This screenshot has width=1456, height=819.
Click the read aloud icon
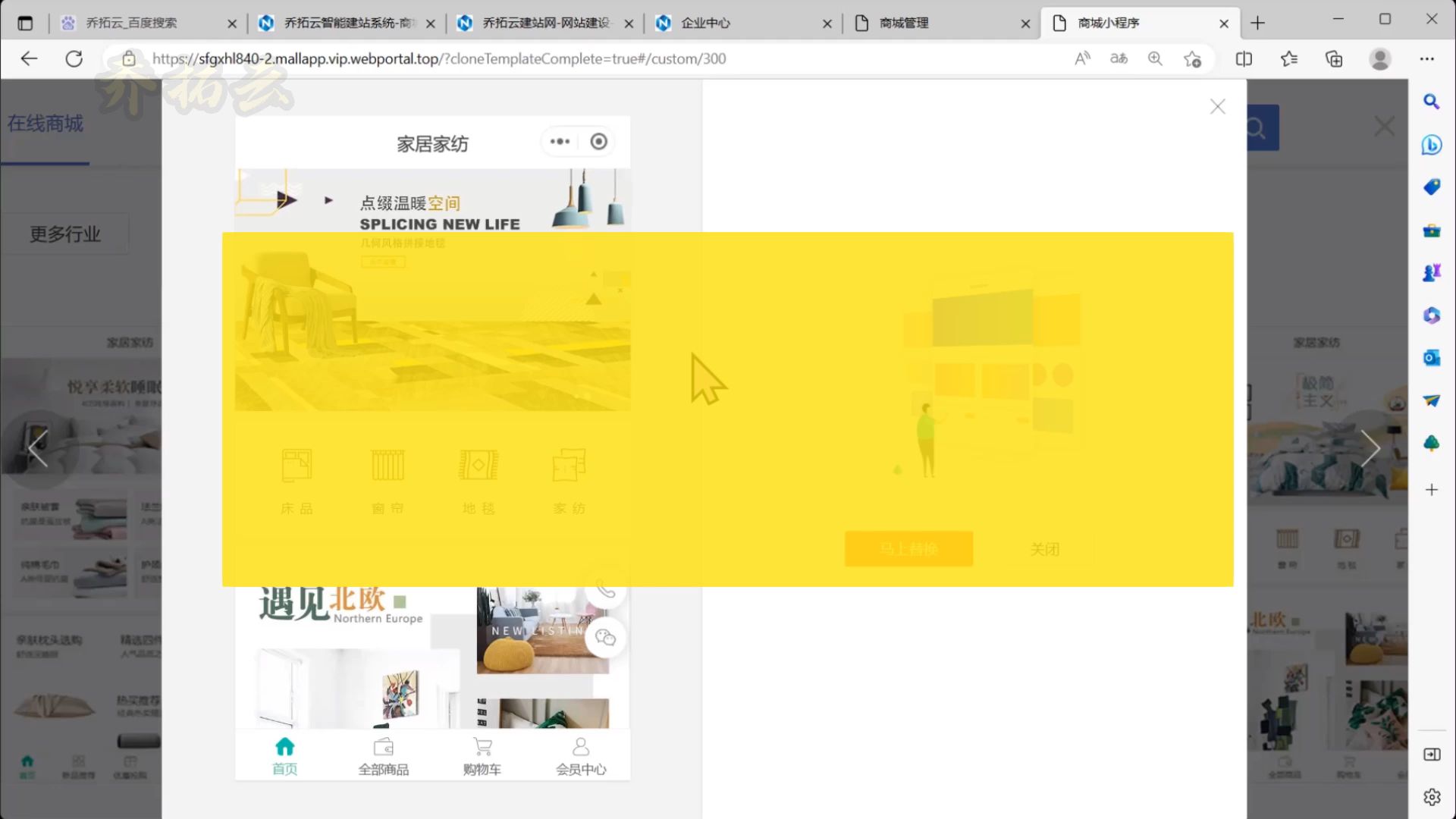(x=1083, y=58)
